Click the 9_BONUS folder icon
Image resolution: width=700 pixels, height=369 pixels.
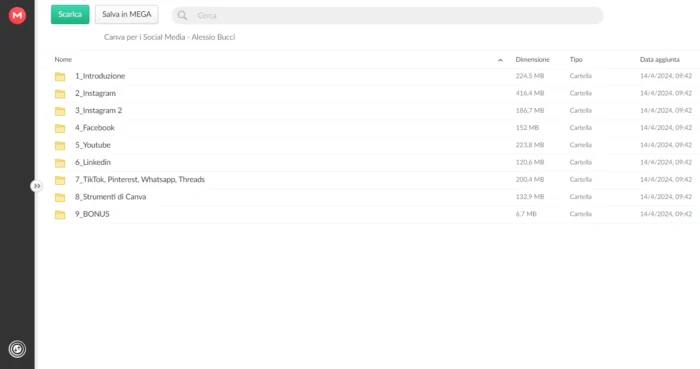coord(60,215)
